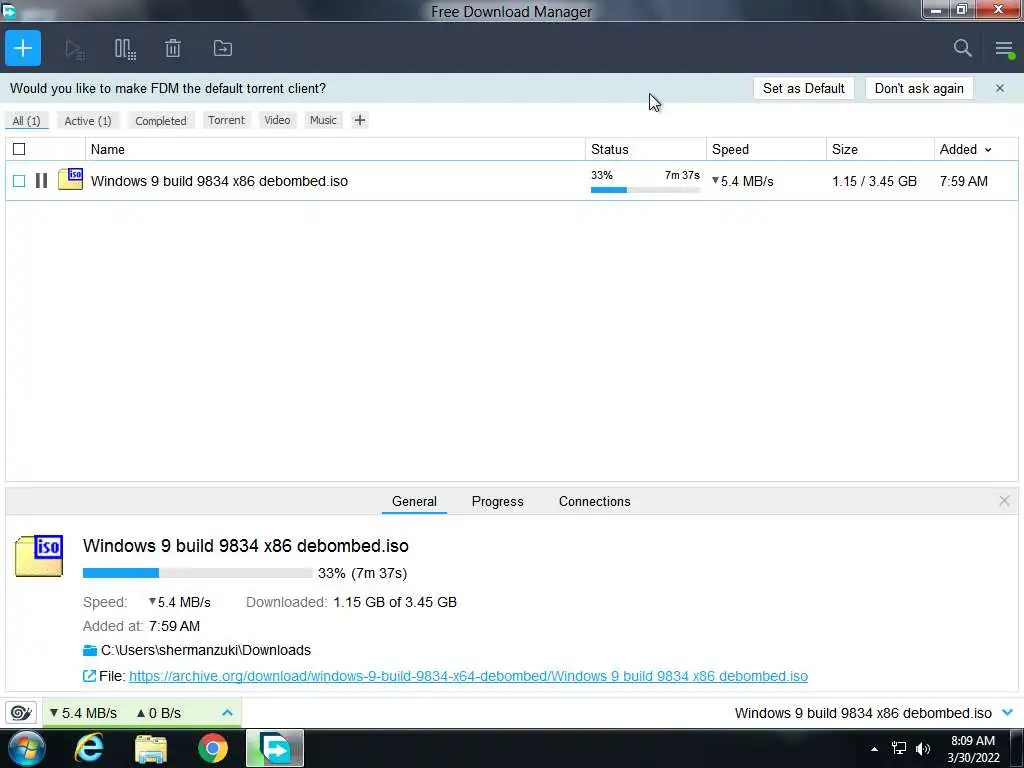Click the download speed 5.4 MB/s in status bar

coord(83,712)
